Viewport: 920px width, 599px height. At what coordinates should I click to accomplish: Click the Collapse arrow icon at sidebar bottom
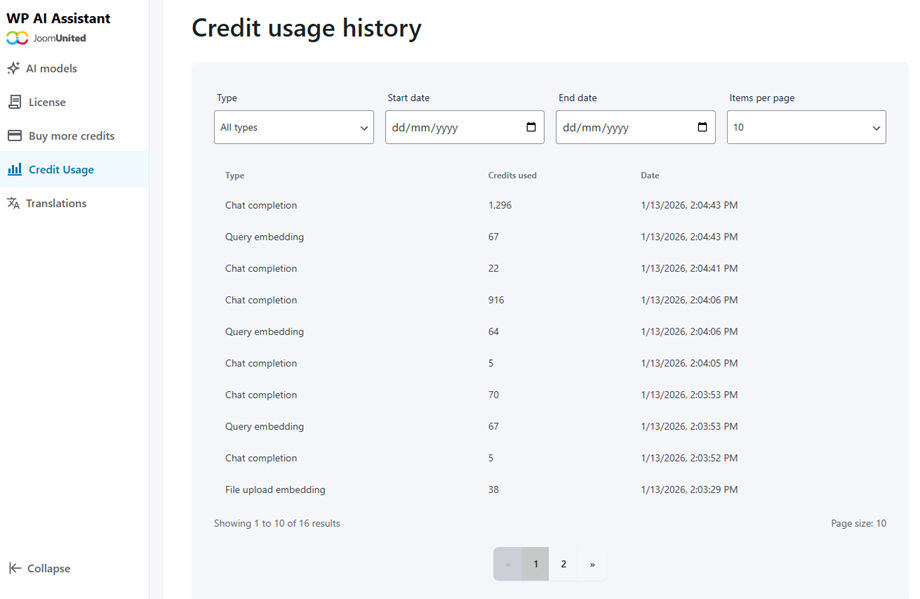(17, 568)
